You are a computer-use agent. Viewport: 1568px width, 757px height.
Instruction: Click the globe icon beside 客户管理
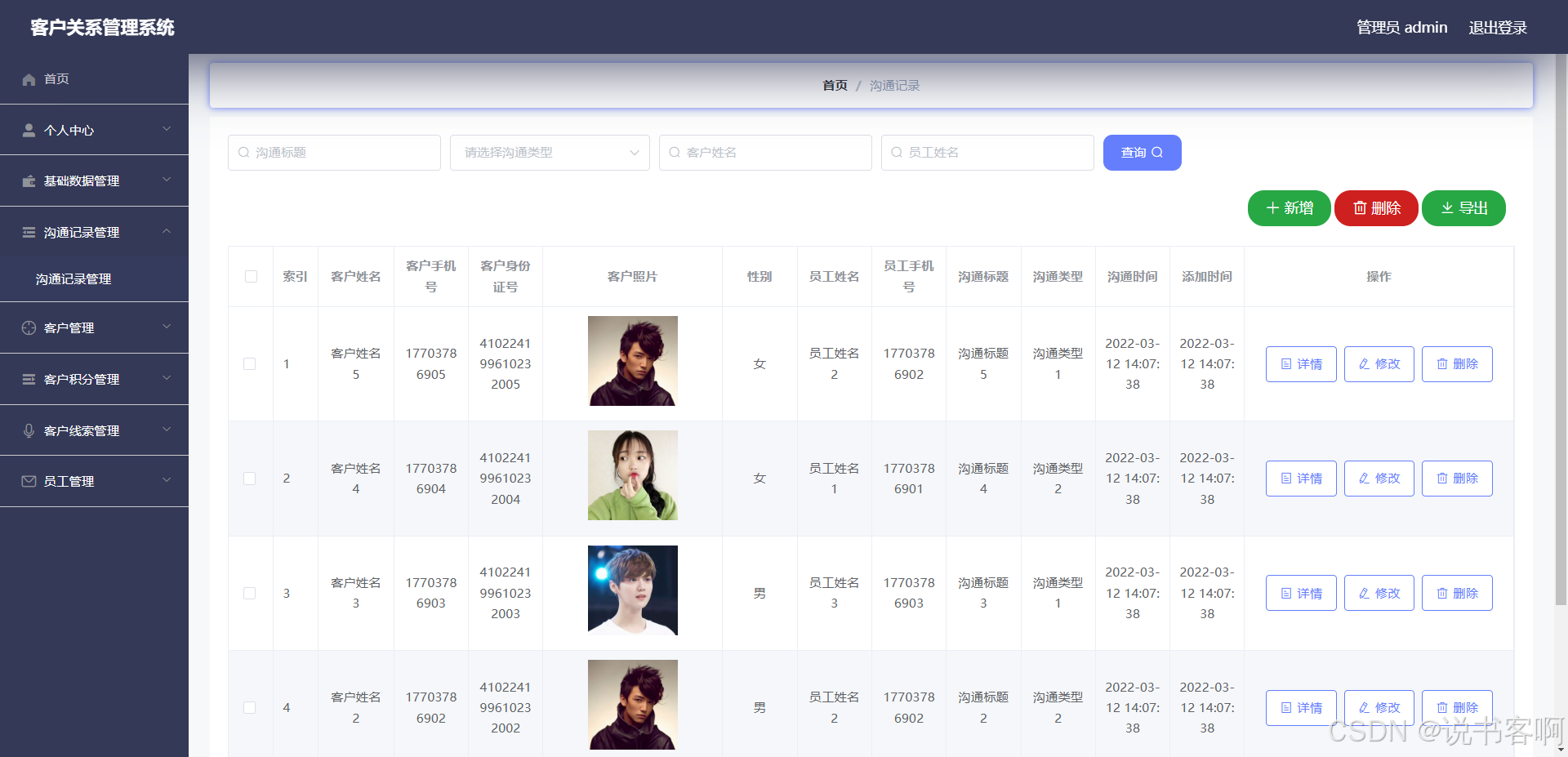[29, 328]
